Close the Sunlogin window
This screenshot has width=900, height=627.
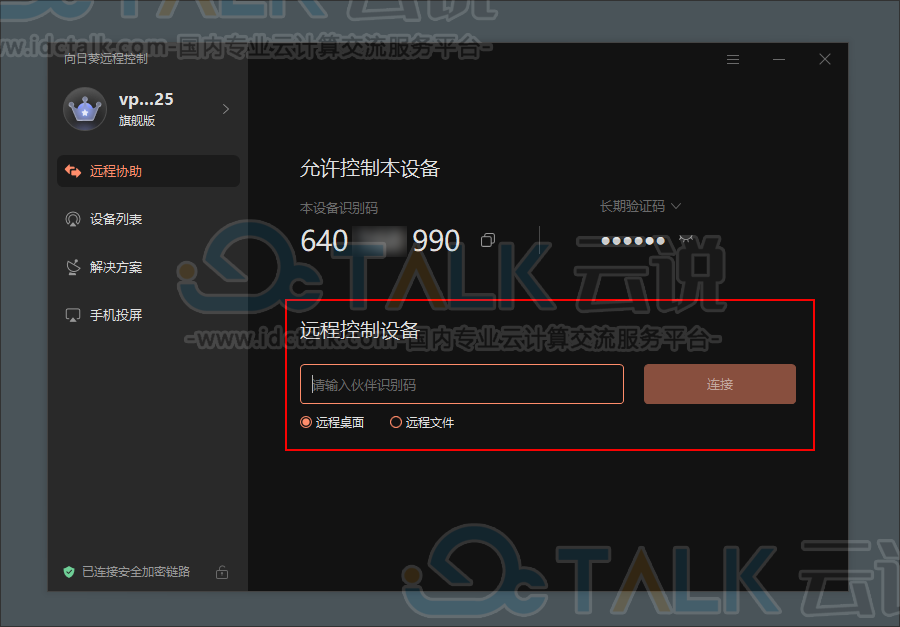[825, 59]
